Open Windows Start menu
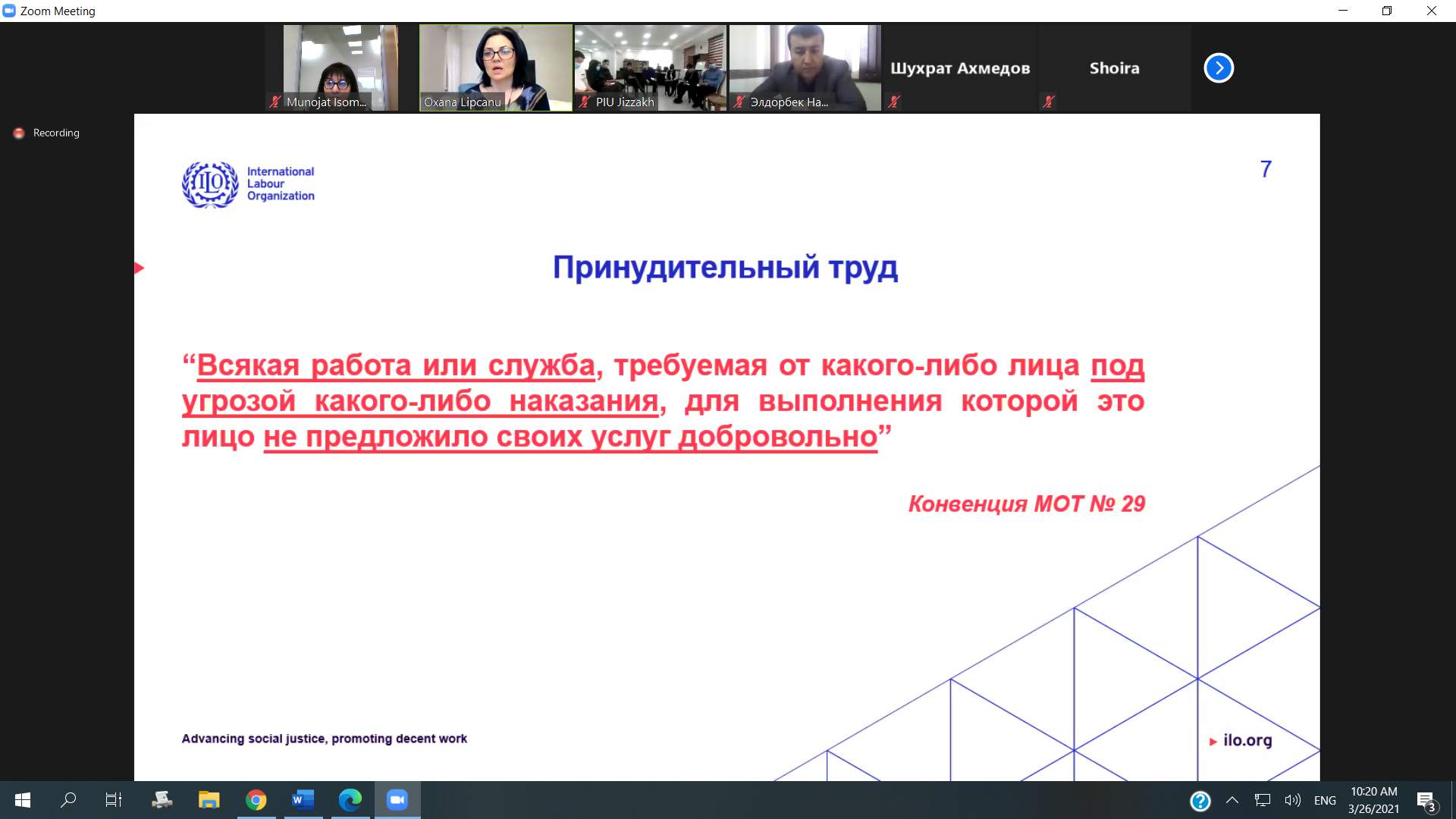This screenshot has height=819, width=1456. click(22, 800)
